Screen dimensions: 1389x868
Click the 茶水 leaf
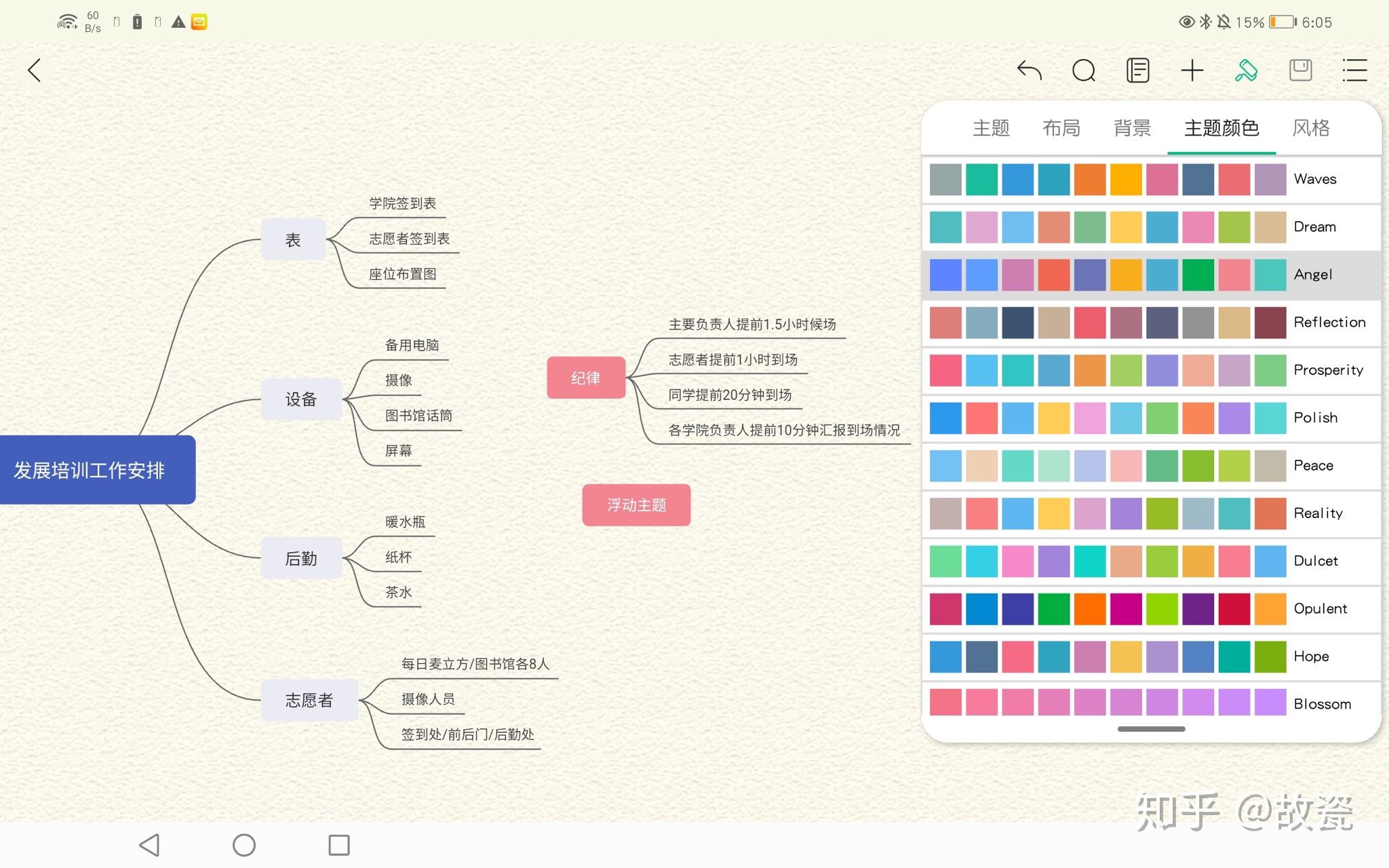[398, 593]
